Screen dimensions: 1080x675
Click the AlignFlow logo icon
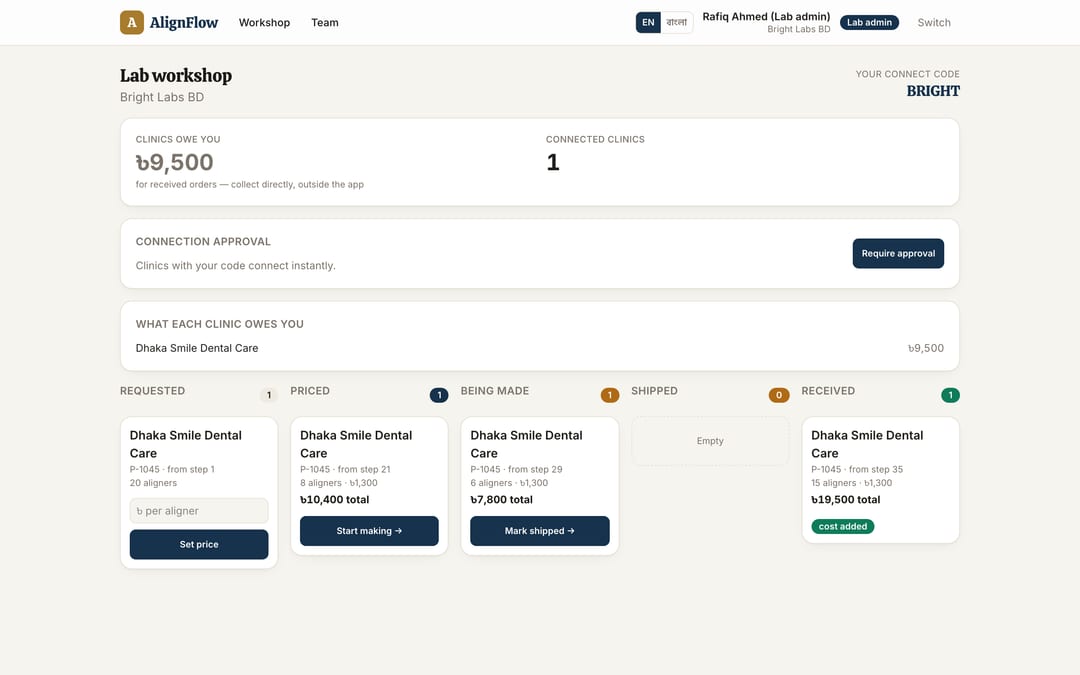click(132, 23)
